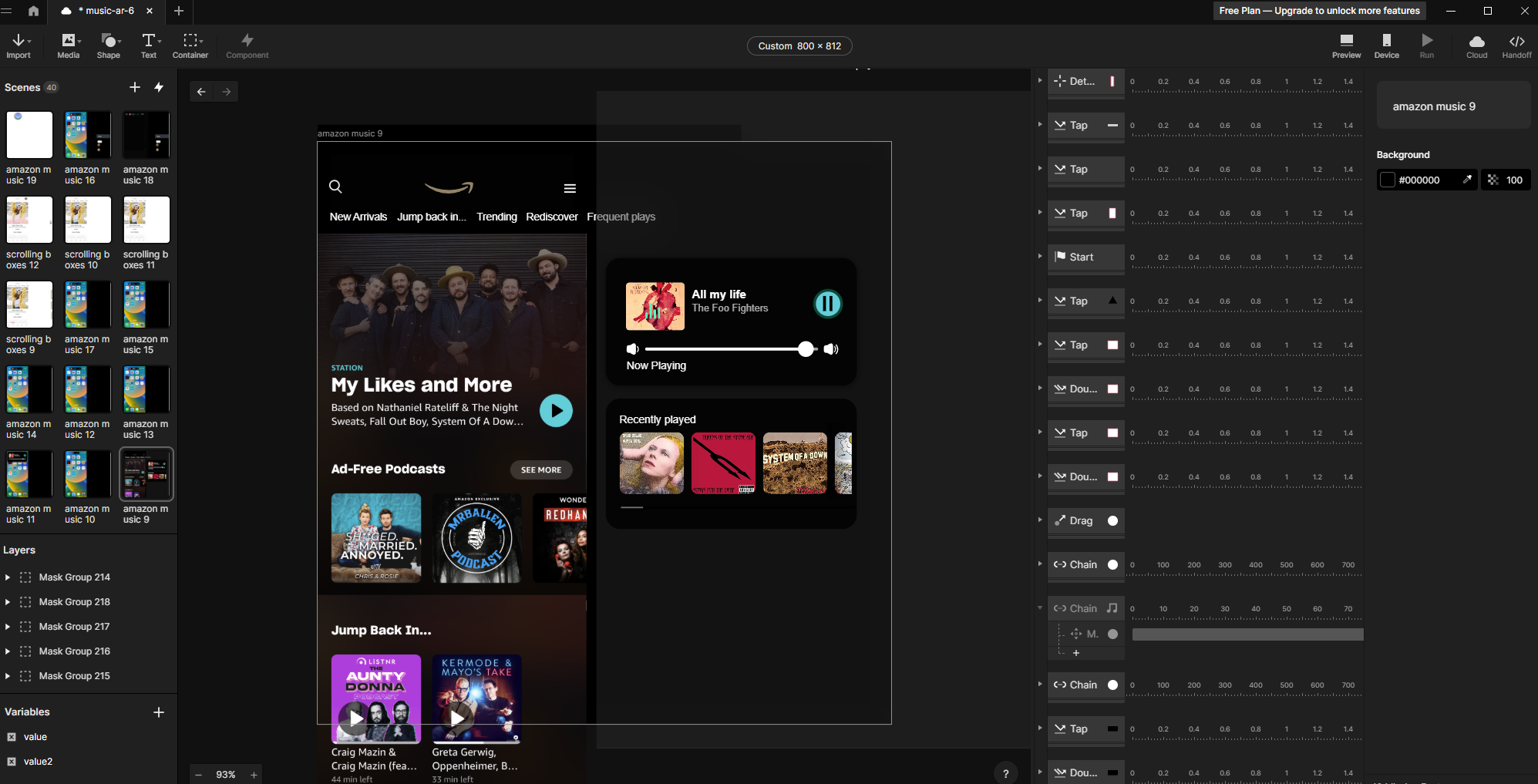
Task: Open the Cloud panel
Action: (x=1476, y=46)
